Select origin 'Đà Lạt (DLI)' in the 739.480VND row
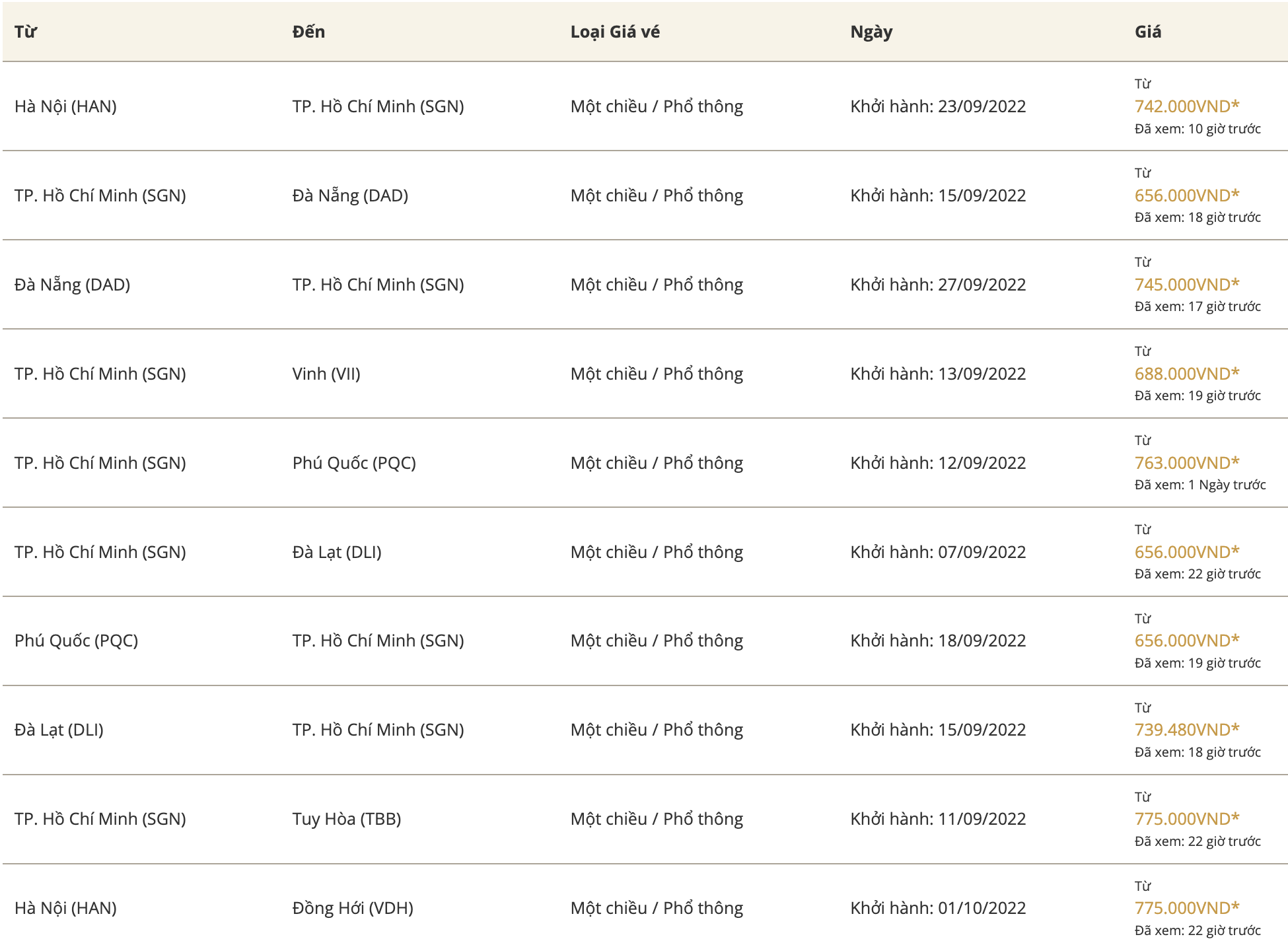 click(59, 730)
